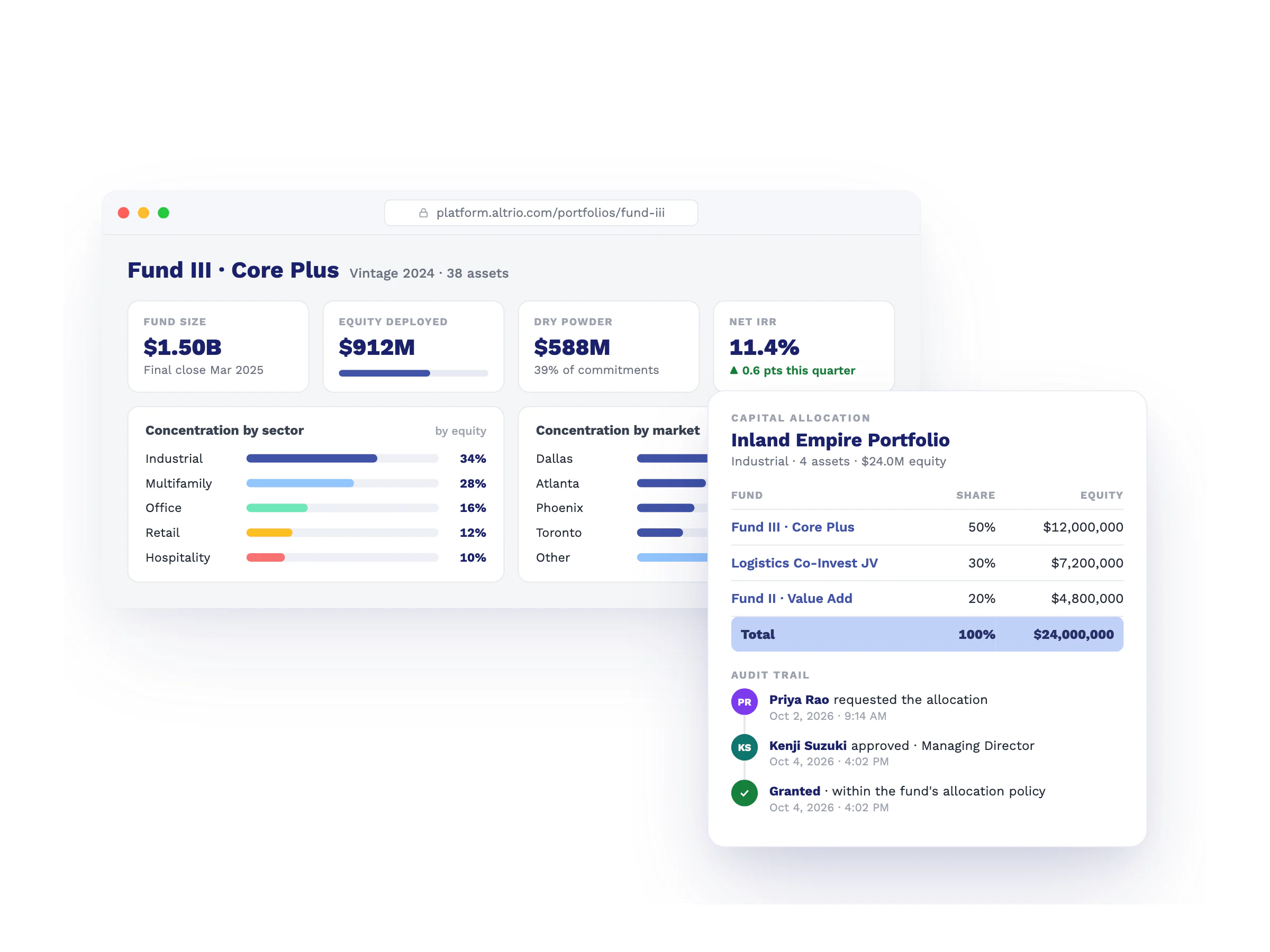The image size is (1270, 952).
Task: Click the 30% share for Logistics Co-Invest
Action: (981, 563)
